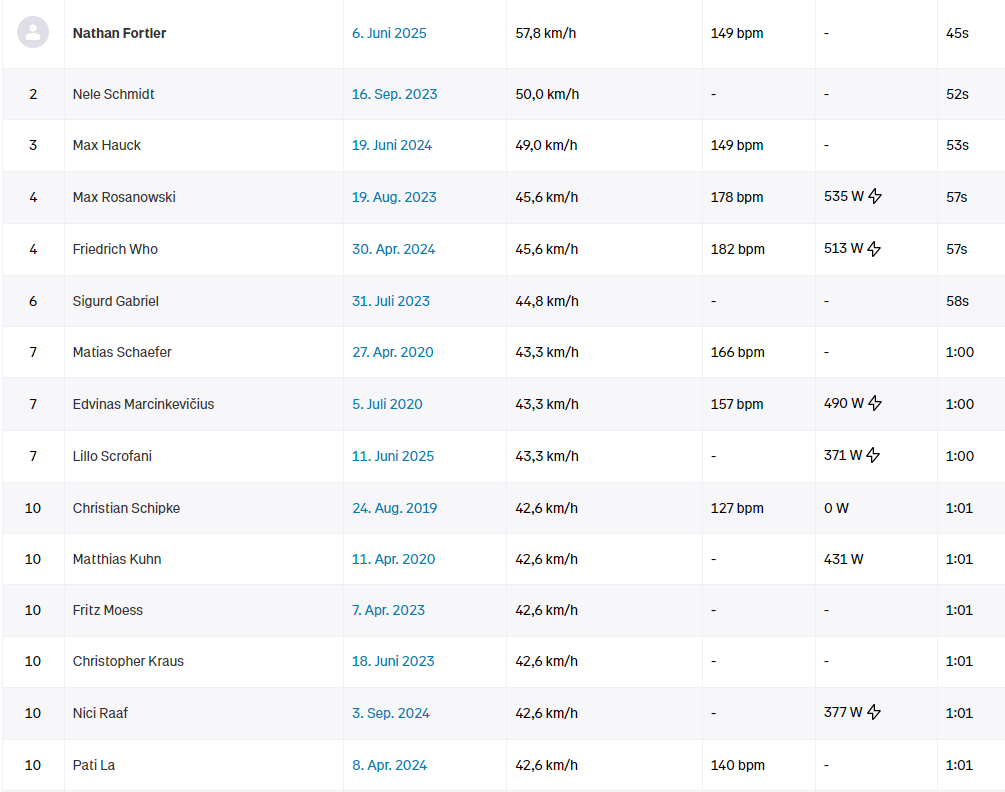Open the 19. Juni 2024 activity link
The image size is (1005, 792).
[x=392, y=145]
